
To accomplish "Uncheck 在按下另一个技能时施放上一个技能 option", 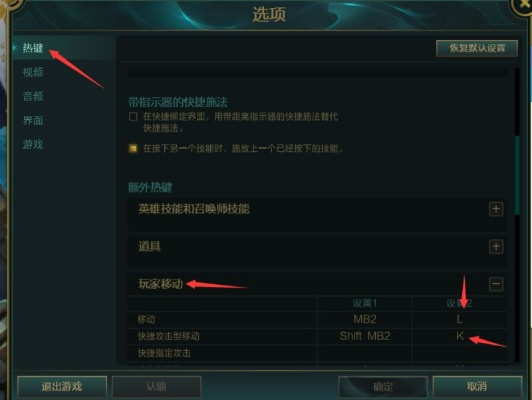I will click(133, 148).
